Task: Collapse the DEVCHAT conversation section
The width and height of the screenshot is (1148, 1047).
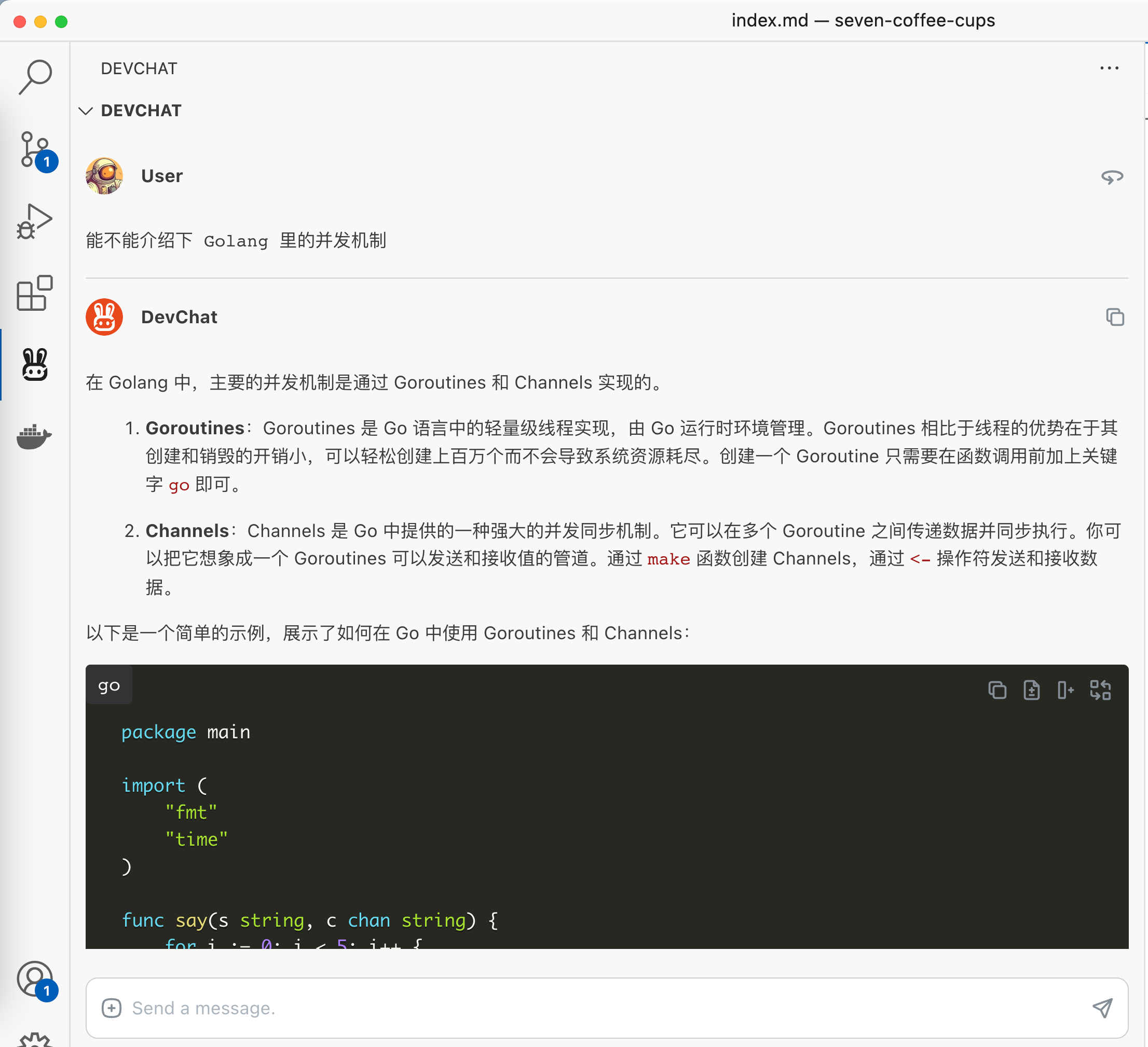Action: point(87,111)
